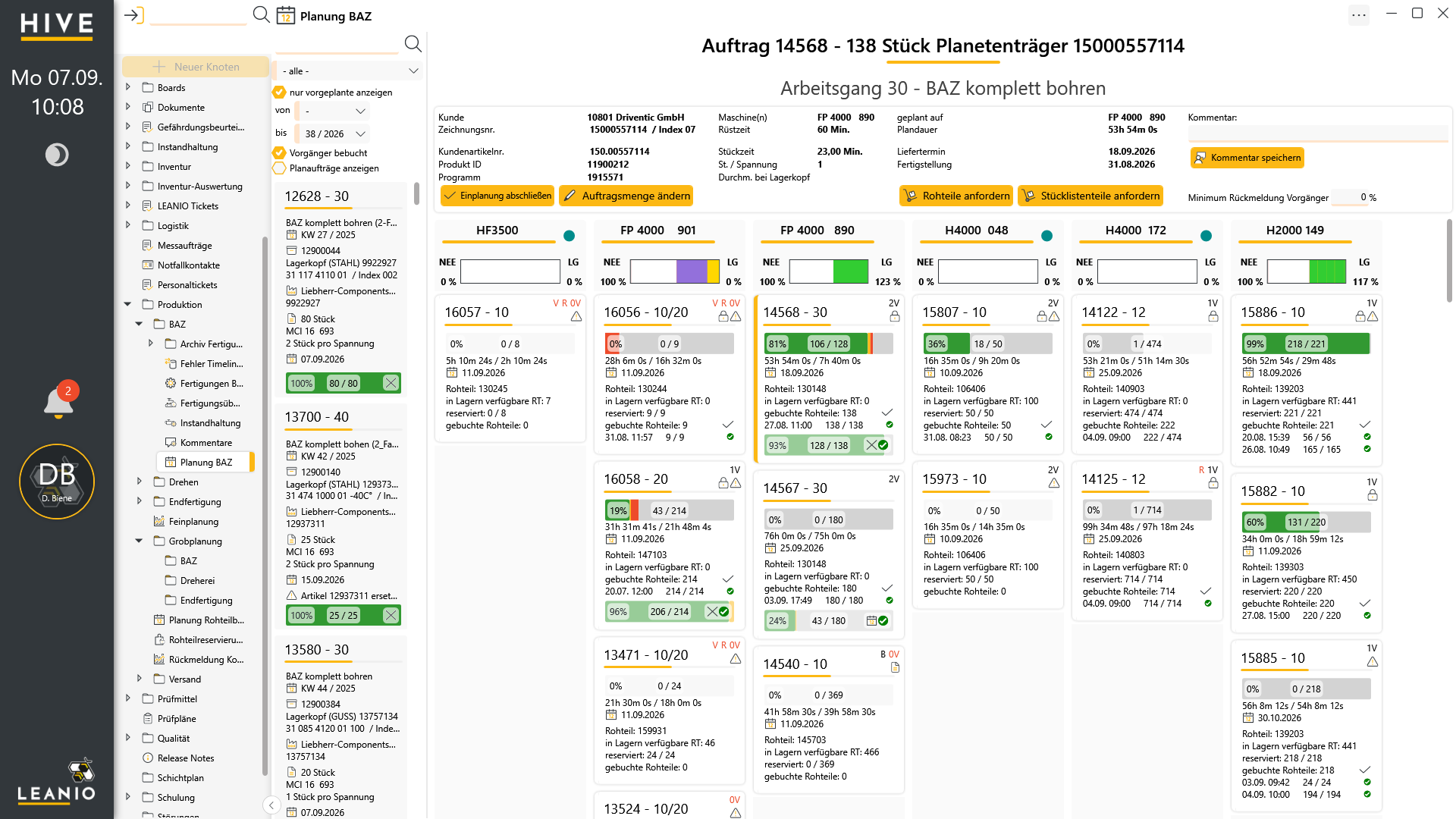Click 'Auftragsmenge ändern' button

click(626, 196)
